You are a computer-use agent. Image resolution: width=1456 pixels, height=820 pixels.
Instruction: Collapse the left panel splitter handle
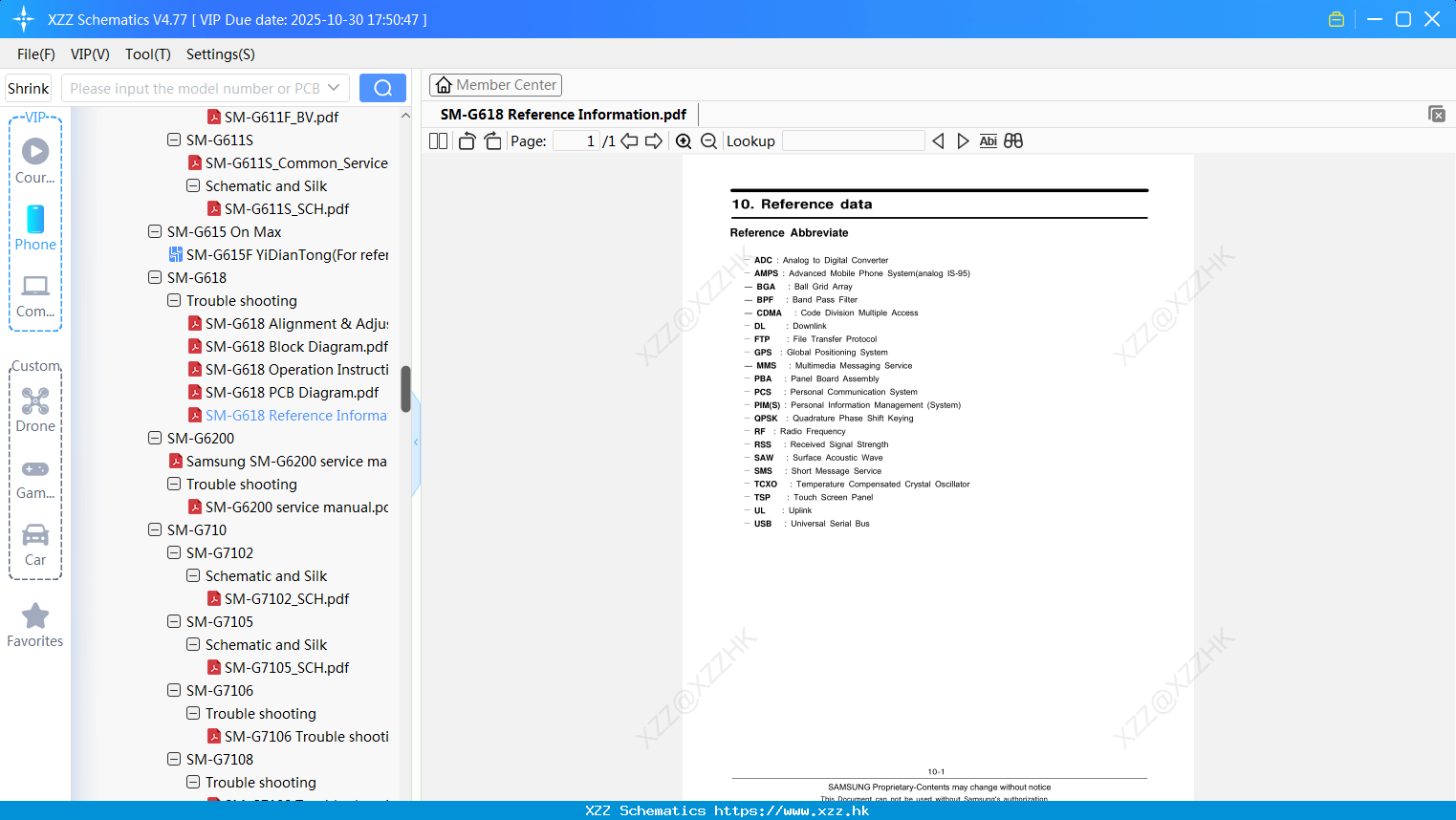(x=416, y=442)
